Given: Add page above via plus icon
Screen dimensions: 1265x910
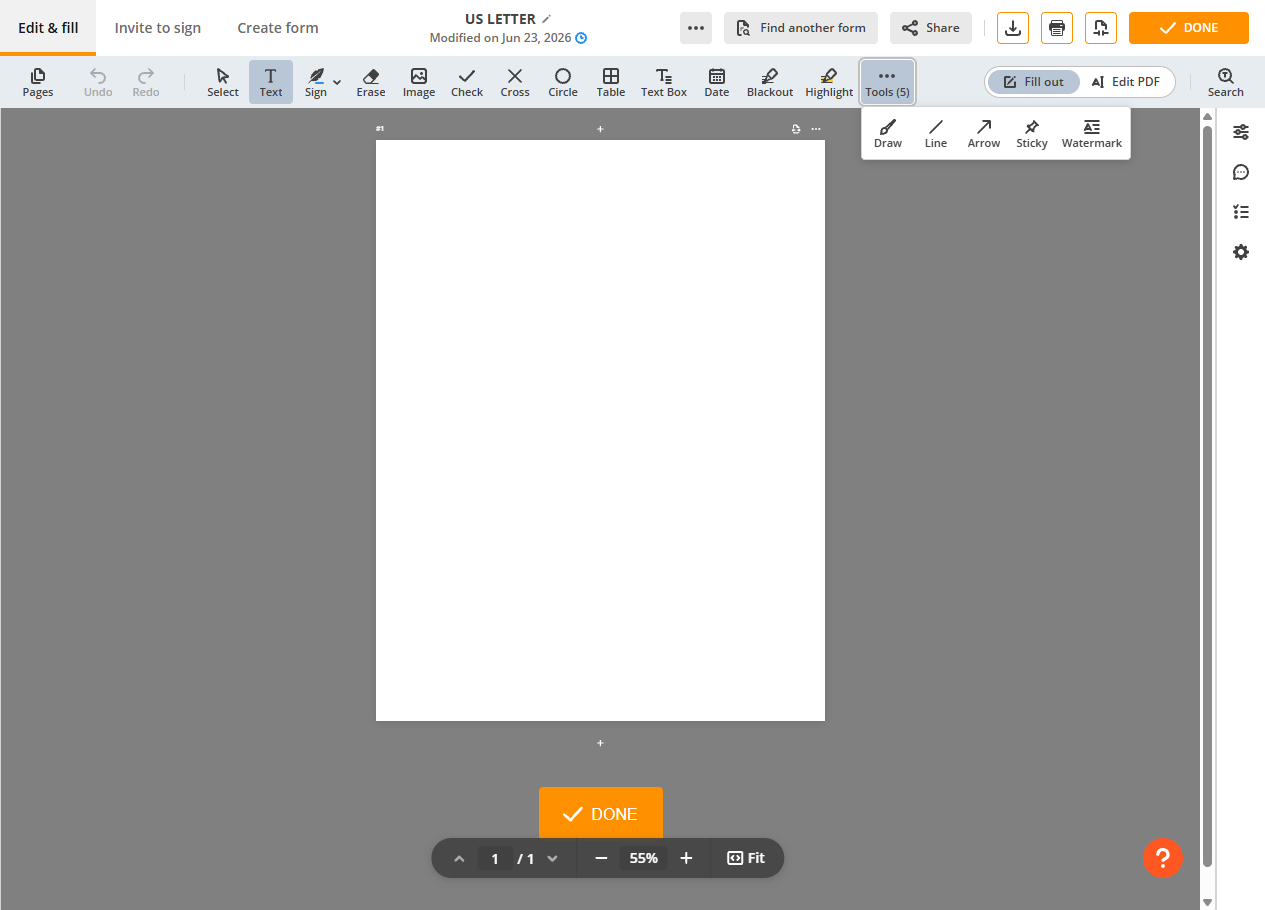Looking at the screenshot, I should 600,129.
